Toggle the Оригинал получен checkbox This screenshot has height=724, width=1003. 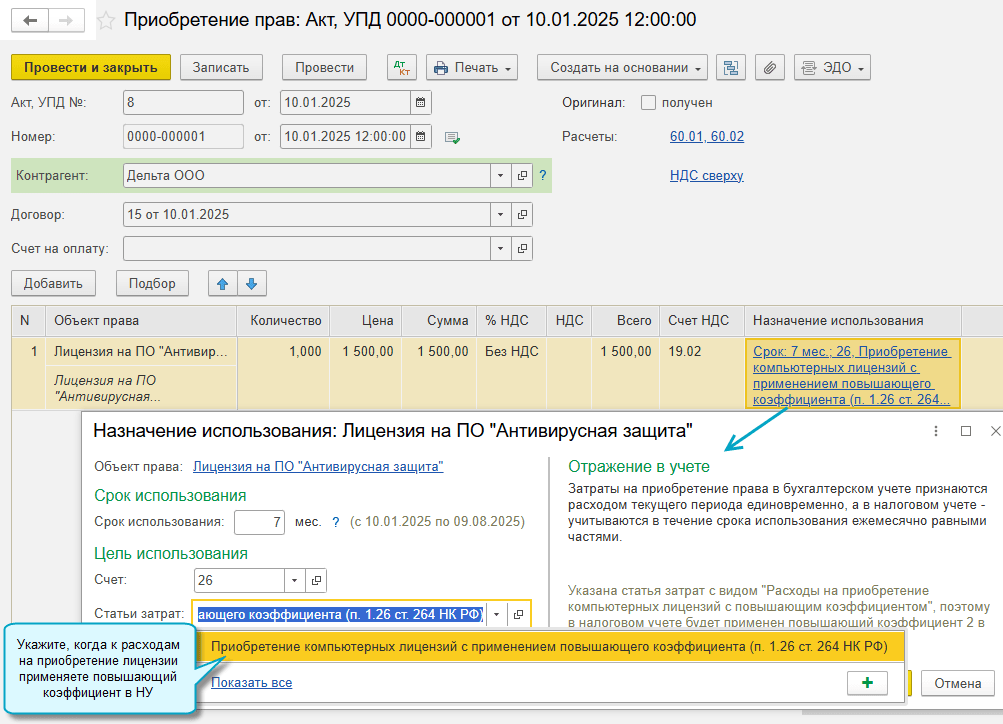click(648, 103)
